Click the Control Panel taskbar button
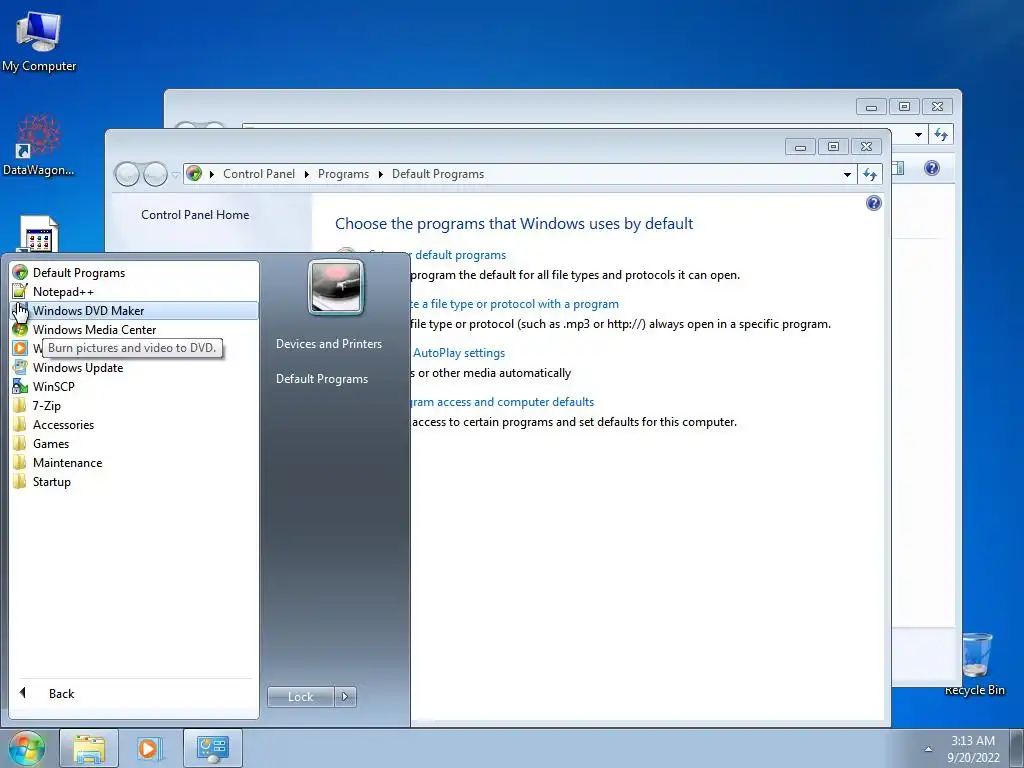 pyautogui.click(x=212, y=748)
